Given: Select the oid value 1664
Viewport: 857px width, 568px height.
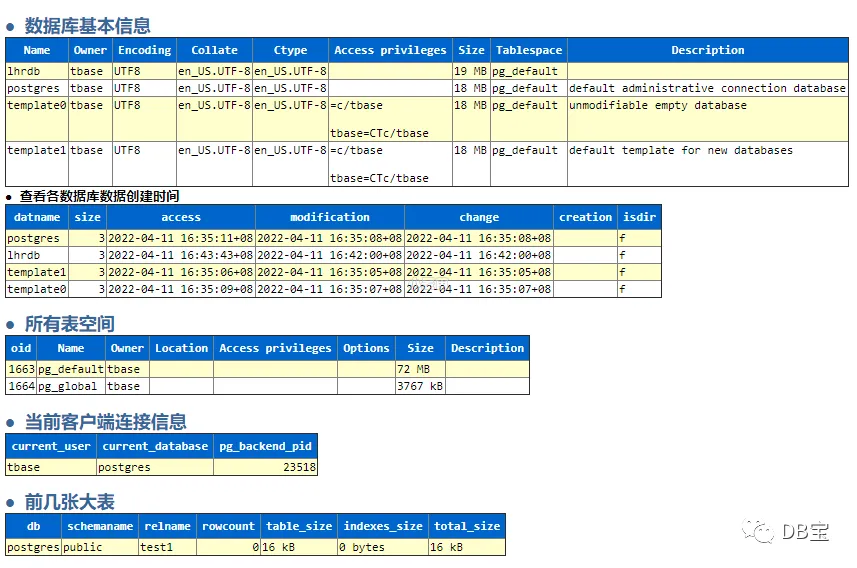Looking at the screenshot, I should (x=21, y=386).
